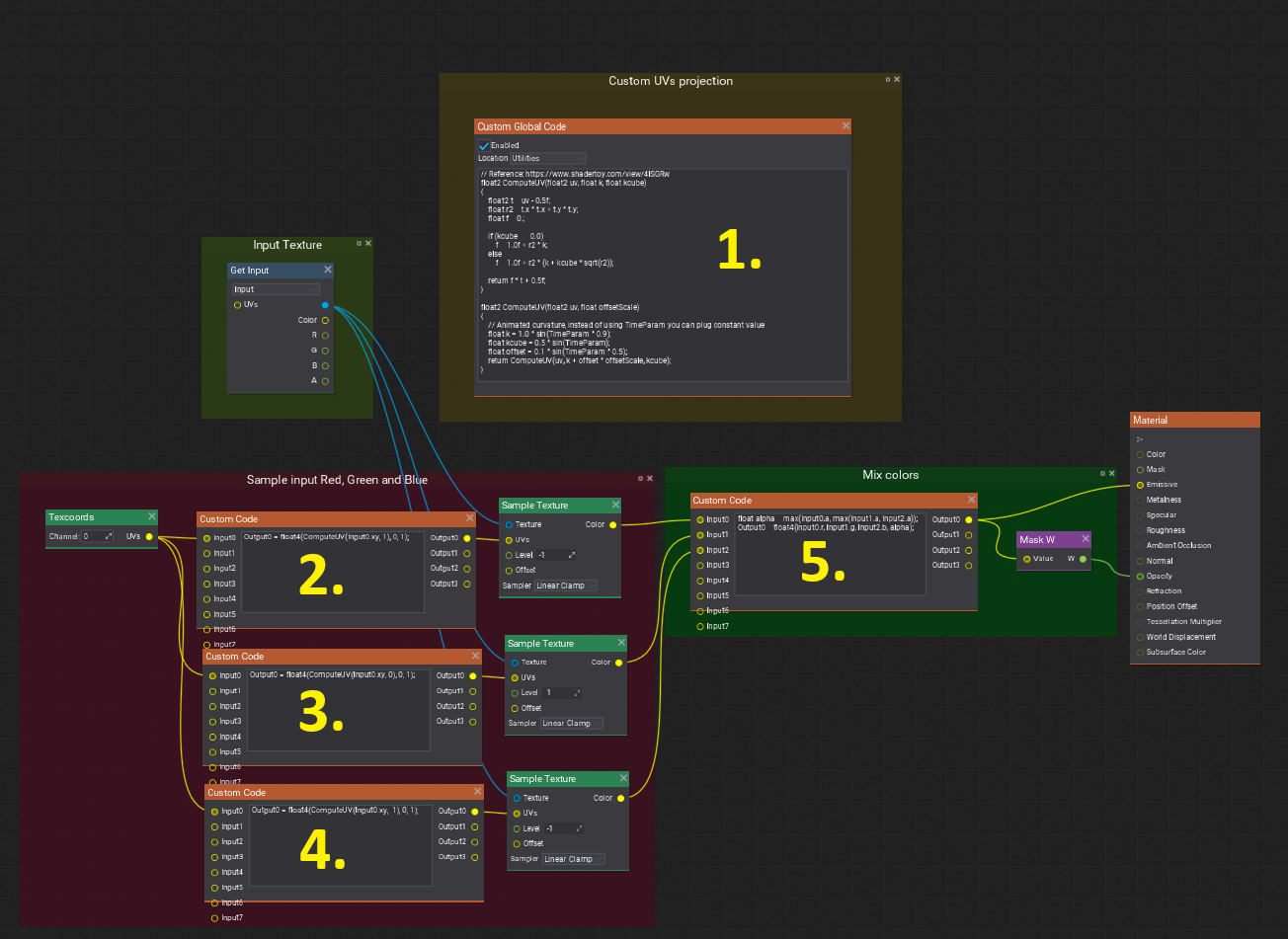The width and height of the screenshot is (1288, 939).
Task: Open the Sampler dropdown of the topmost Sample Texture node
Action: pyautogui.click(x=565, y=586)
